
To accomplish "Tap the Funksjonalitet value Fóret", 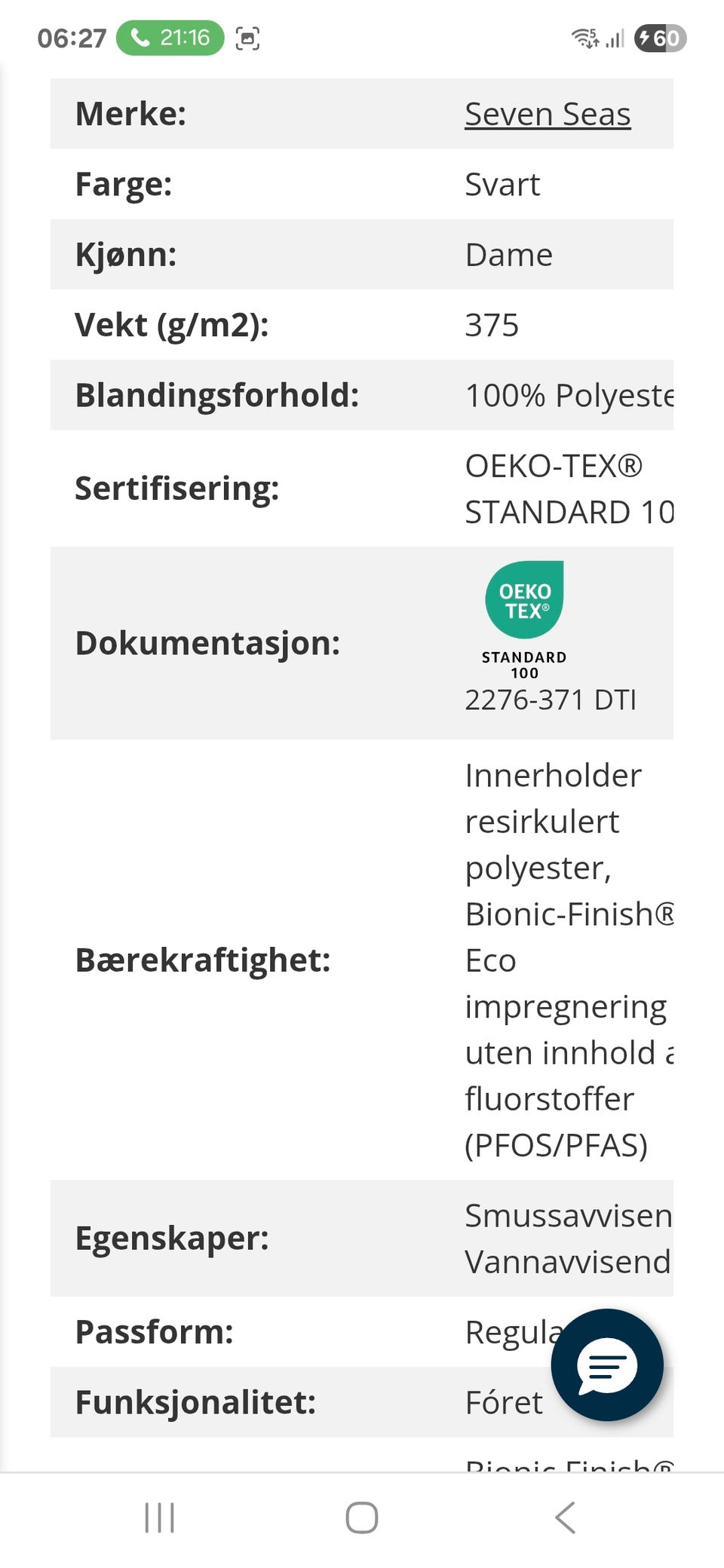I will [504, 1403].
